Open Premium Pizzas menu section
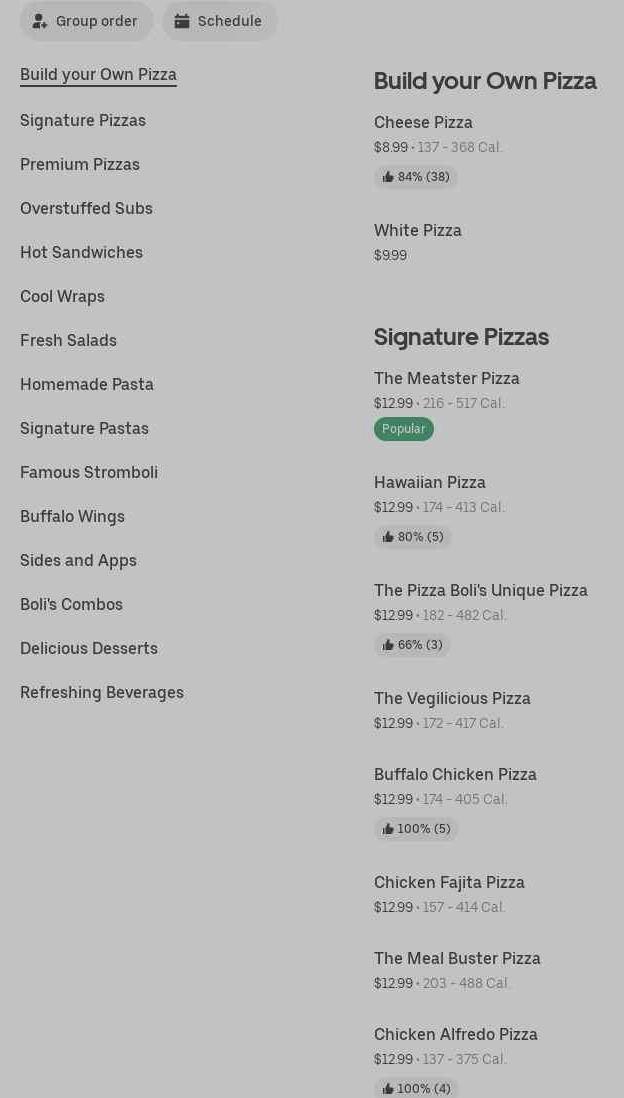624x1098 pixels. click(x=80, y=164)
